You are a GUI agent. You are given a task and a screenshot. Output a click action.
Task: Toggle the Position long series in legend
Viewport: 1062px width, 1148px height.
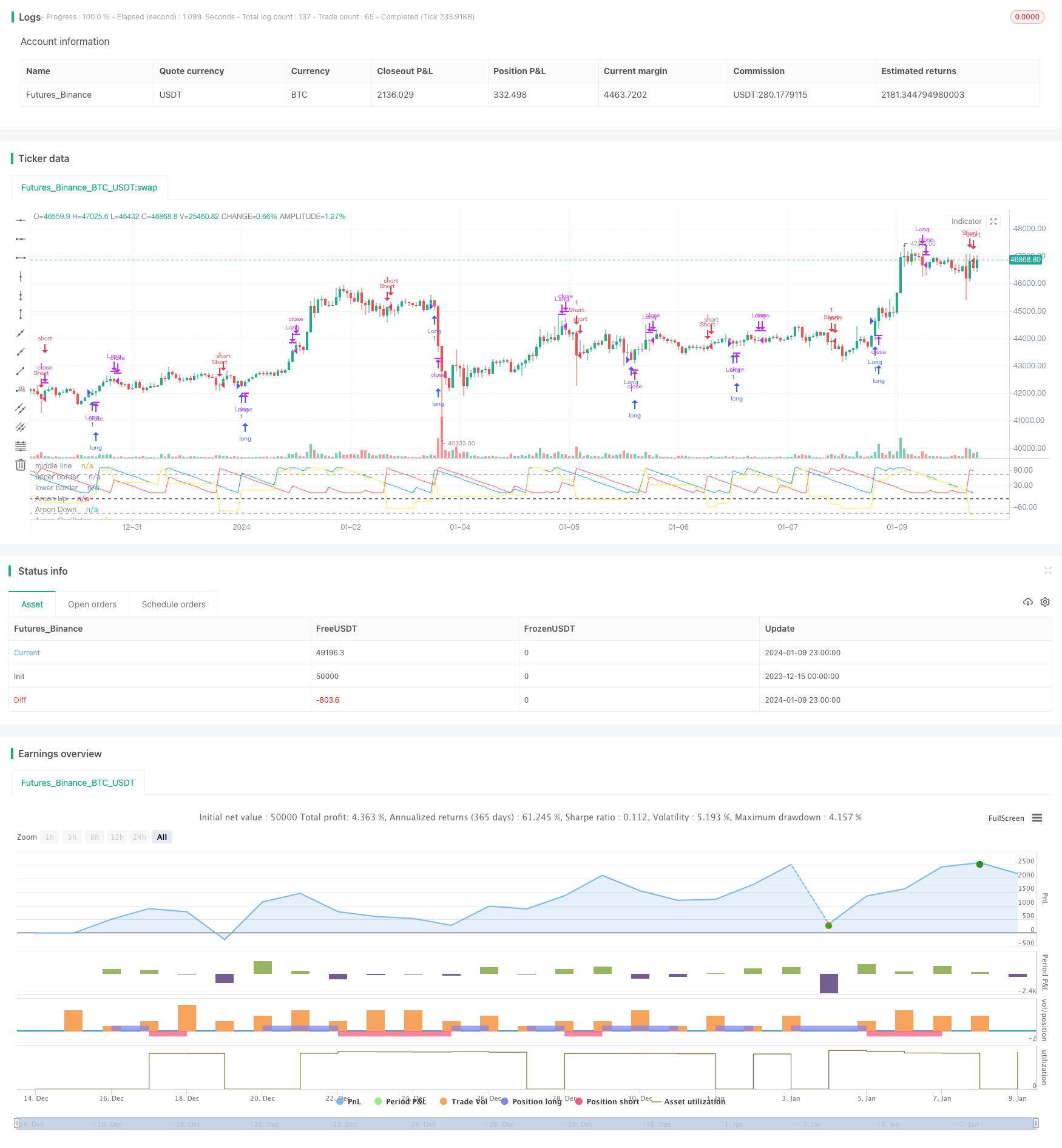tap(531, 1101)
